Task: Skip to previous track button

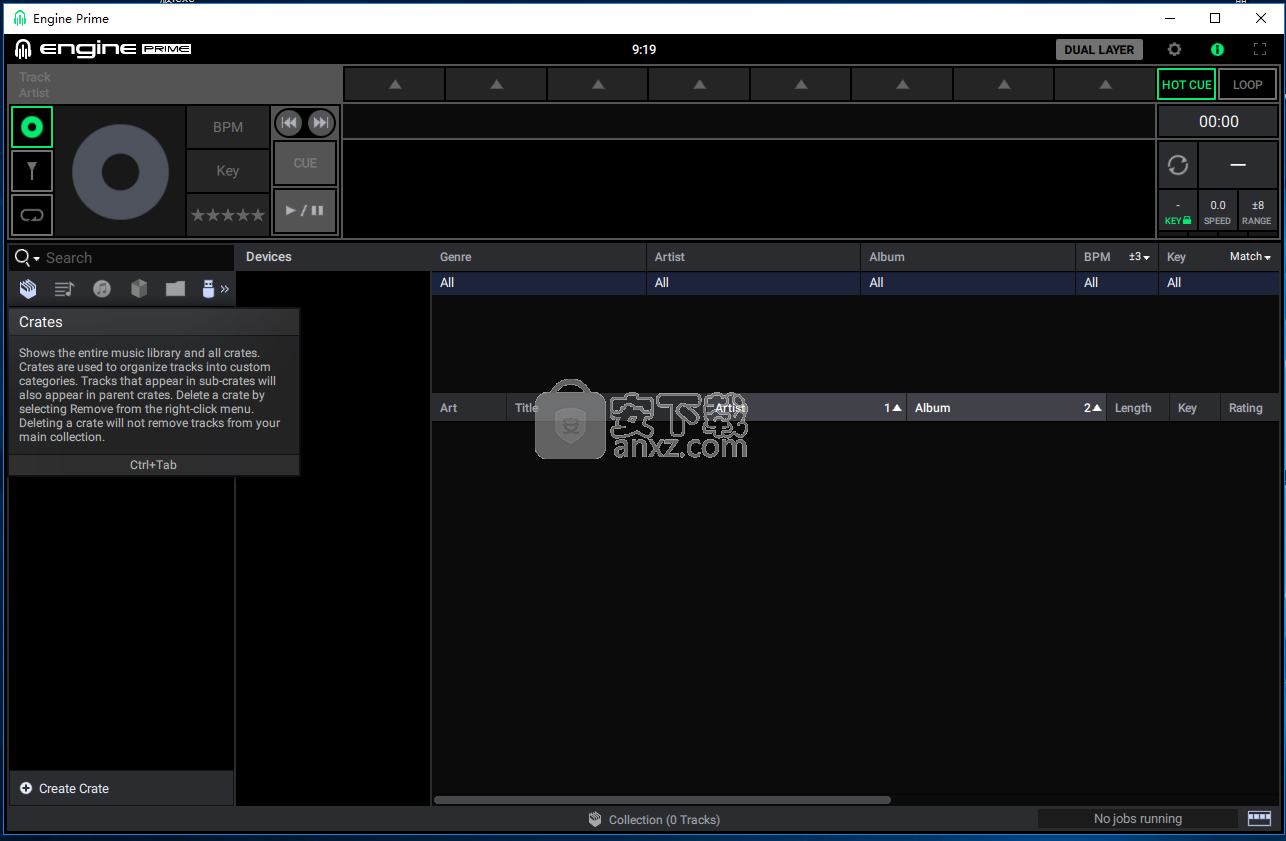Action: (289, 123)
